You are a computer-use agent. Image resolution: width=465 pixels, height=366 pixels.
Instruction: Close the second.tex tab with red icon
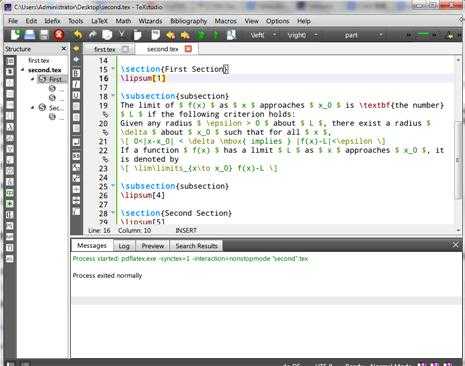[x=188, y=49]
